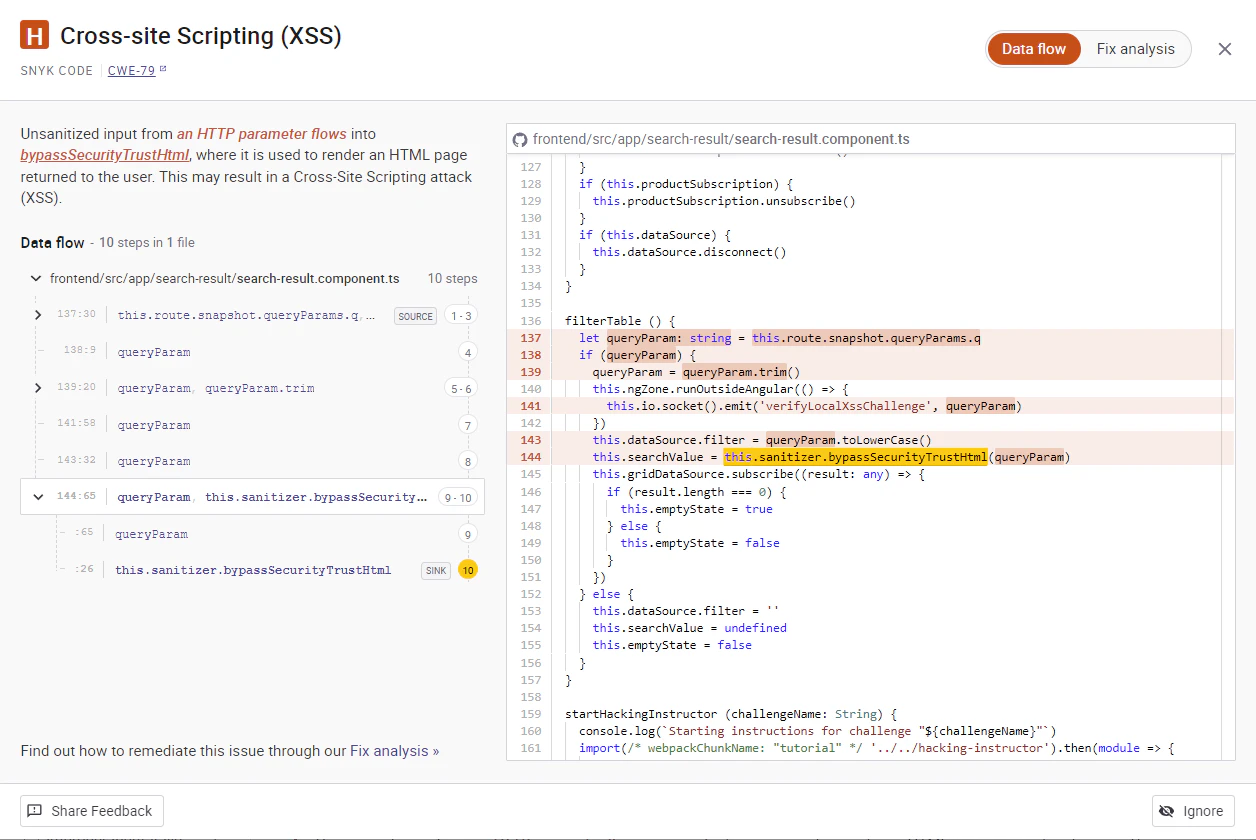Switch to the Data flow tab
The width and height of the screenshot is (1256, 840).
pyautogui.click(x=1034, y=49)
